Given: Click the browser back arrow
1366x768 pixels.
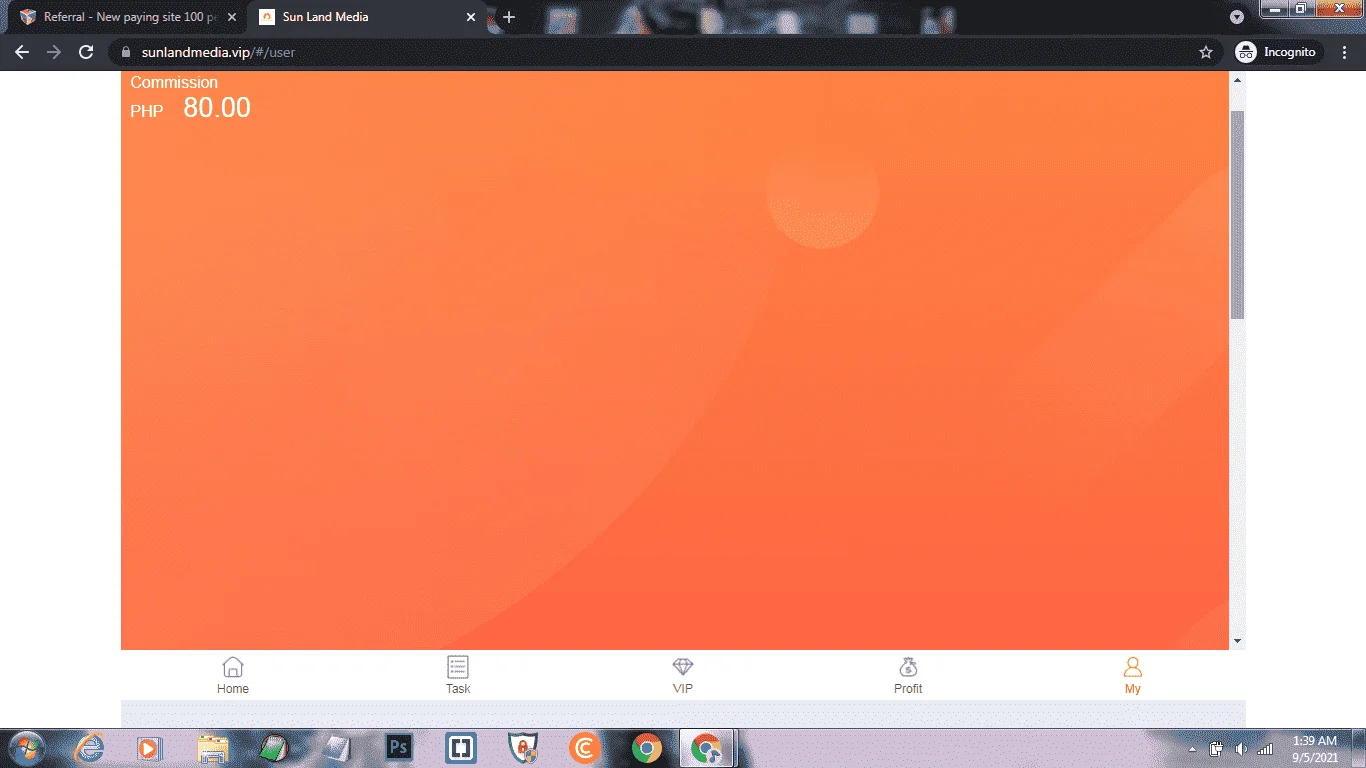Looking at the screenshot, I should (x=22, y=52).
